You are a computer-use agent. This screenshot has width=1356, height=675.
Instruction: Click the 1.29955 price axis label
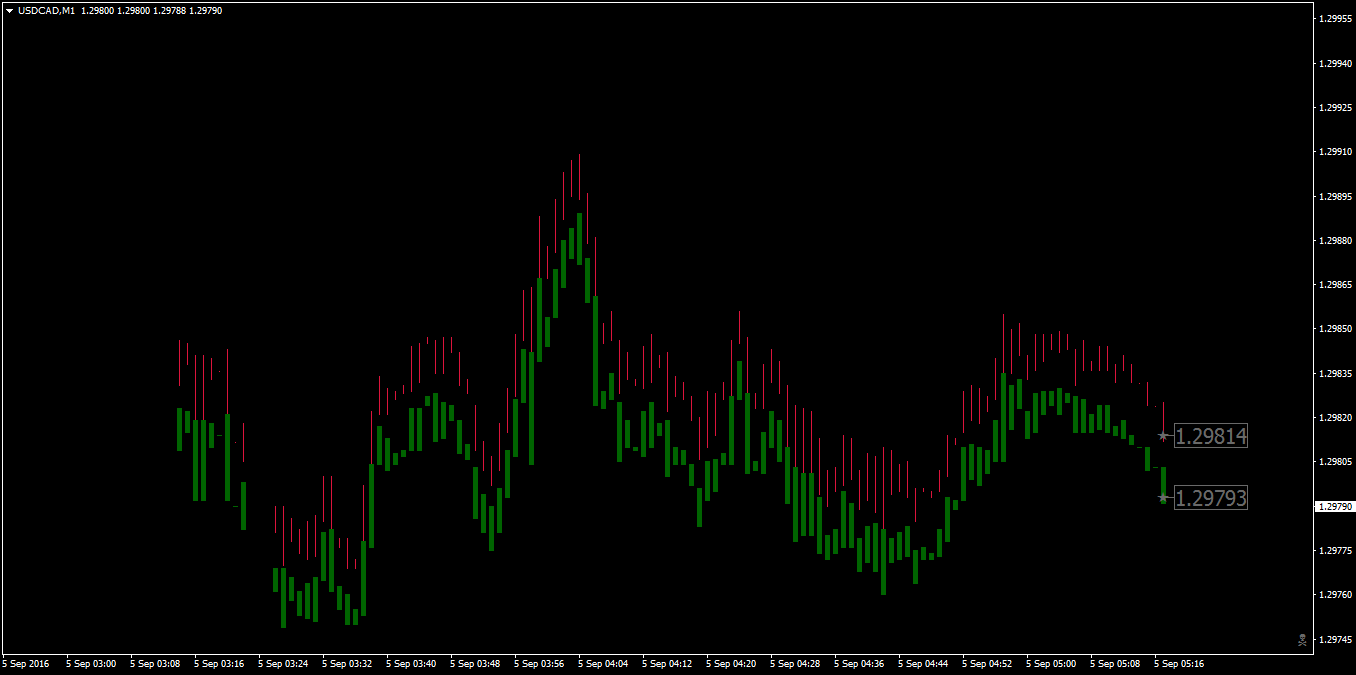point(1336,19)
